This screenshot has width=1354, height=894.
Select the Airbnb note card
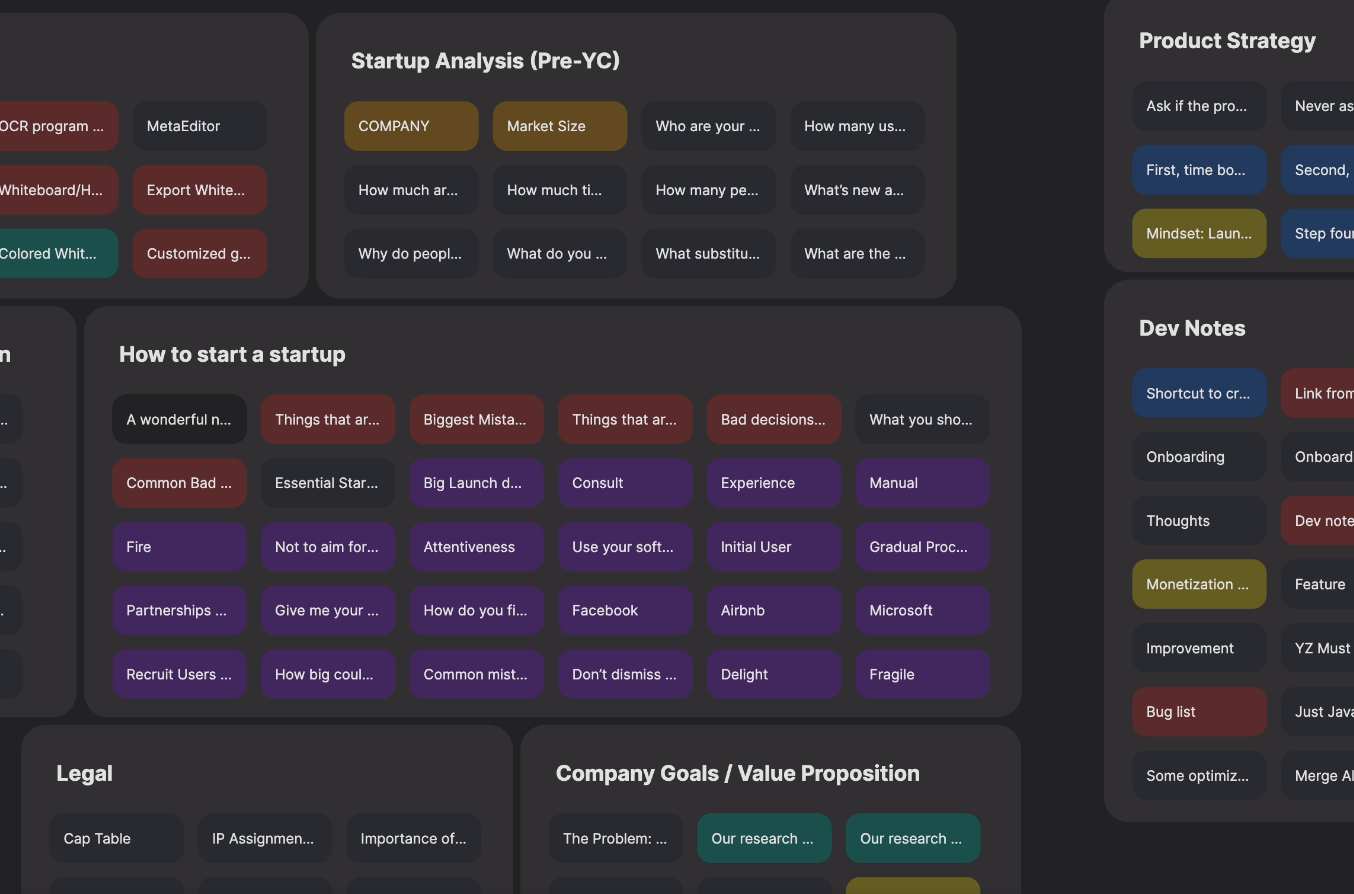[x=773, y=611]
